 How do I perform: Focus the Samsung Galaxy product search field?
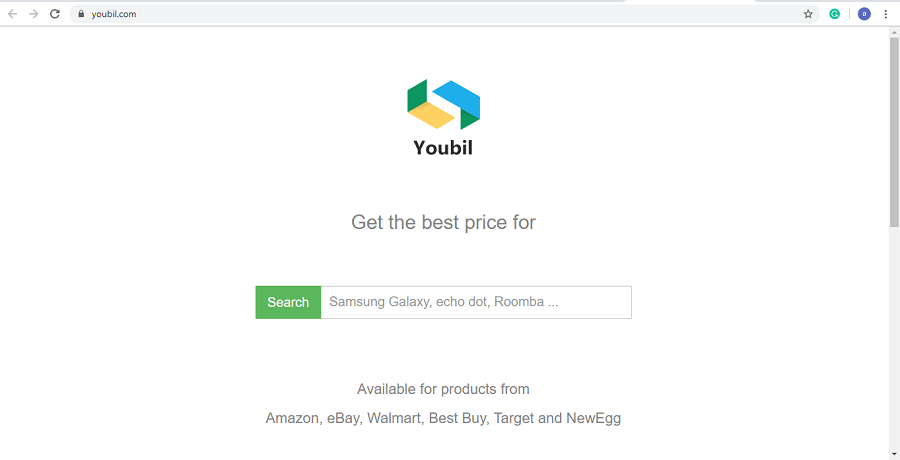[475, 302]
